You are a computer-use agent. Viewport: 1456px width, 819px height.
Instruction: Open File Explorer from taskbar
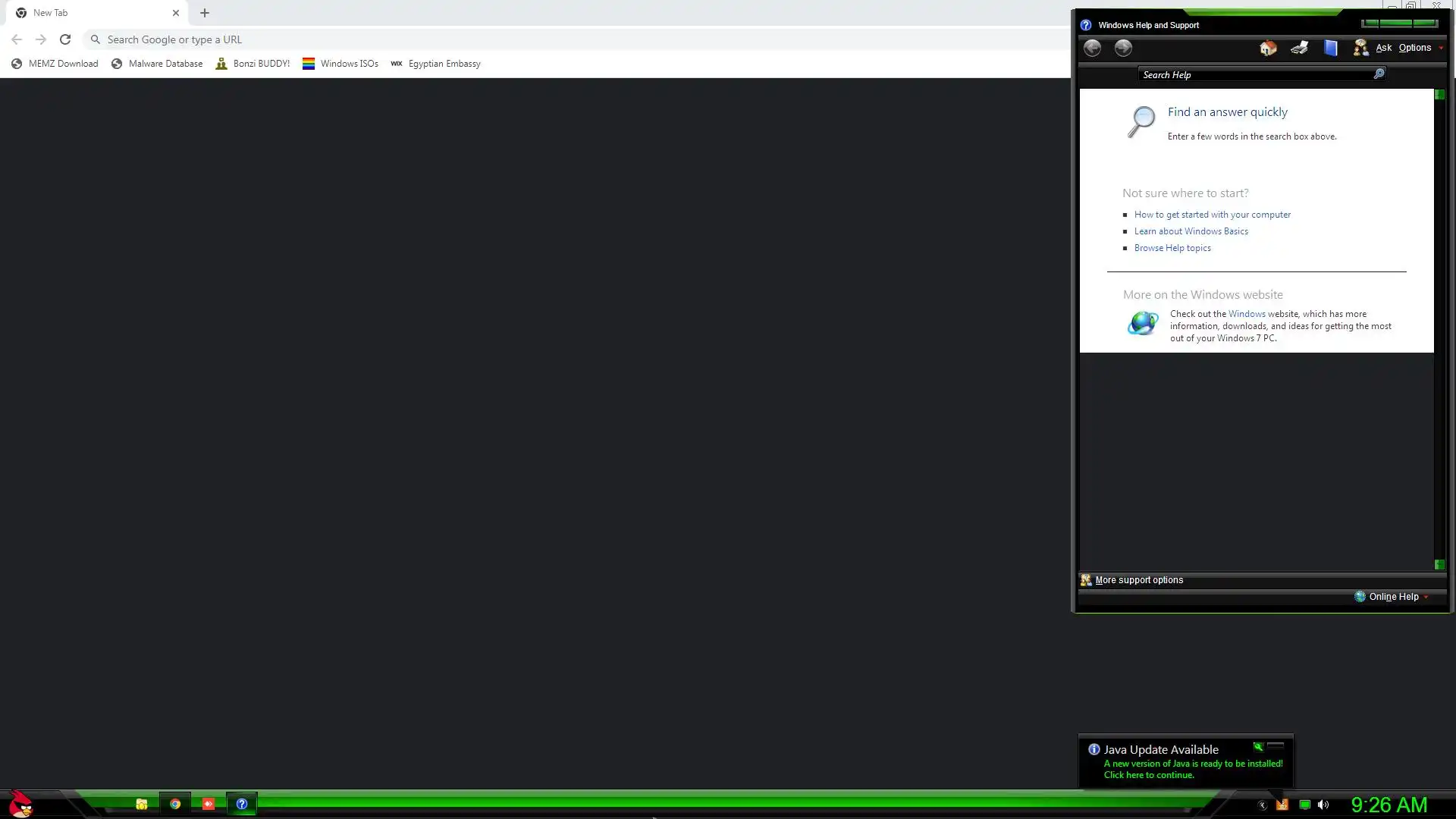(142, 804)
